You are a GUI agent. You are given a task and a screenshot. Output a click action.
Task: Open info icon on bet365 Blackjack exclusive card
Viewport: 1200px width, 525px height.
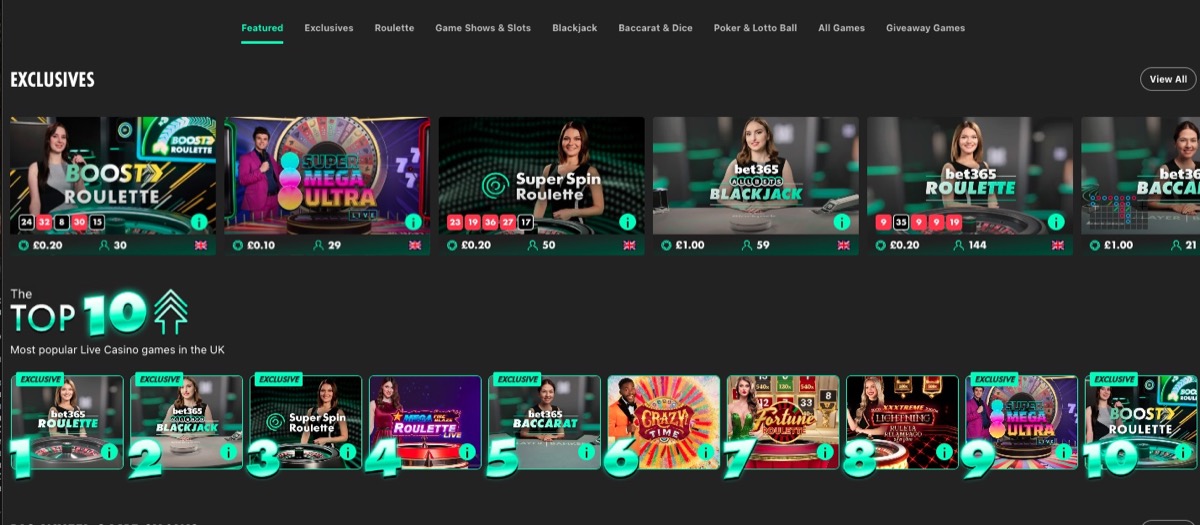point(841,221)
